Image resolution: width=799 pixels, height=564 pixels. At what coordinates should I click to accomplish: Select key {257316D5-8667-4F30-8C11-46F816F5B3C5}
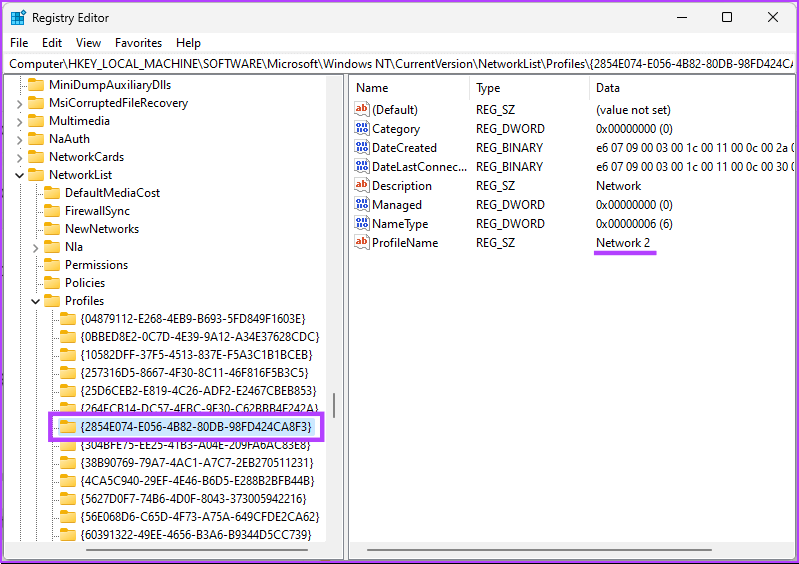[195, 373]
